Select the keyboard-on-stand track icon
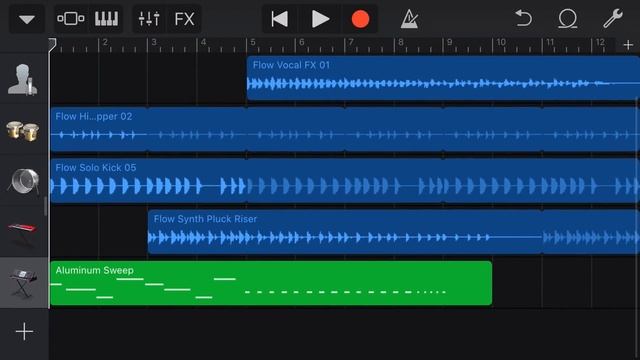640x360 pixels. (x=23, y=283)
